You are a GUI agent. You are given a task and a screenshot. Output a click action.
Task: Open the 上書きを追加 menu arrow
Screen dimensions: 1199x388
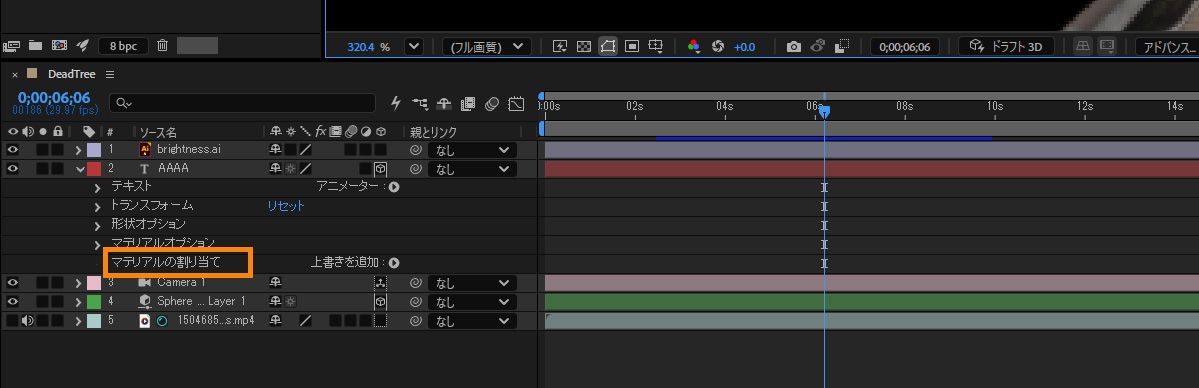click(394, 262)
